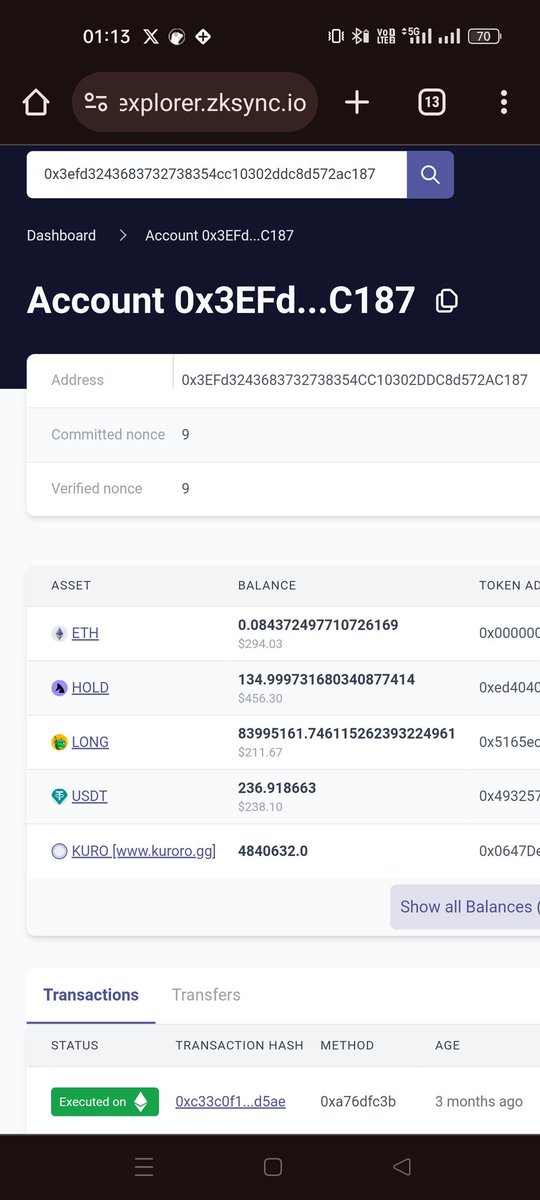The height and width of the screenshot is (1200, 540).
Task: Click the Executed on status badge
Action: (105, 1102)
